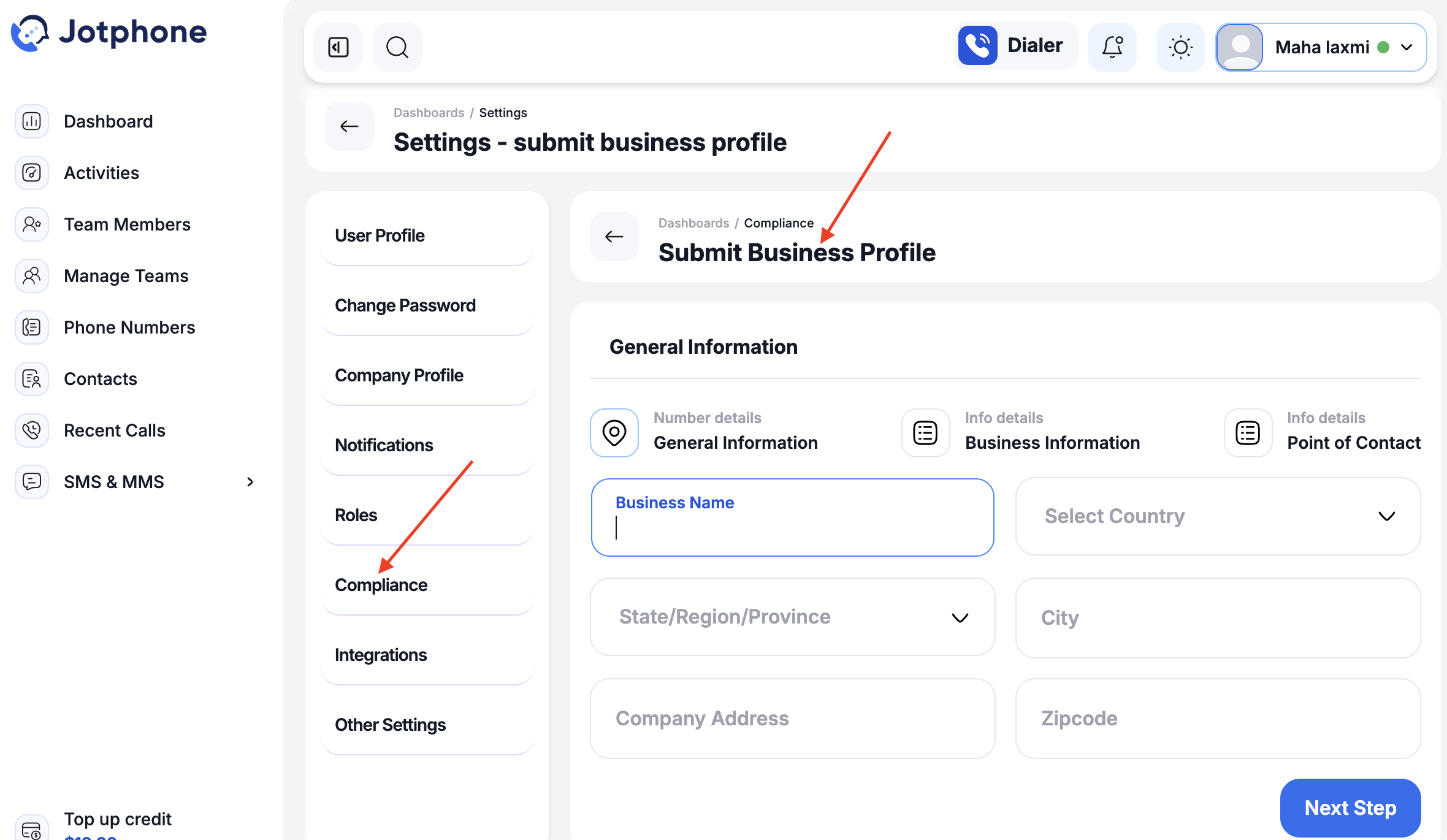Select Point of Contact step label
The image size is (1447, 840).
coord(1354,443)
